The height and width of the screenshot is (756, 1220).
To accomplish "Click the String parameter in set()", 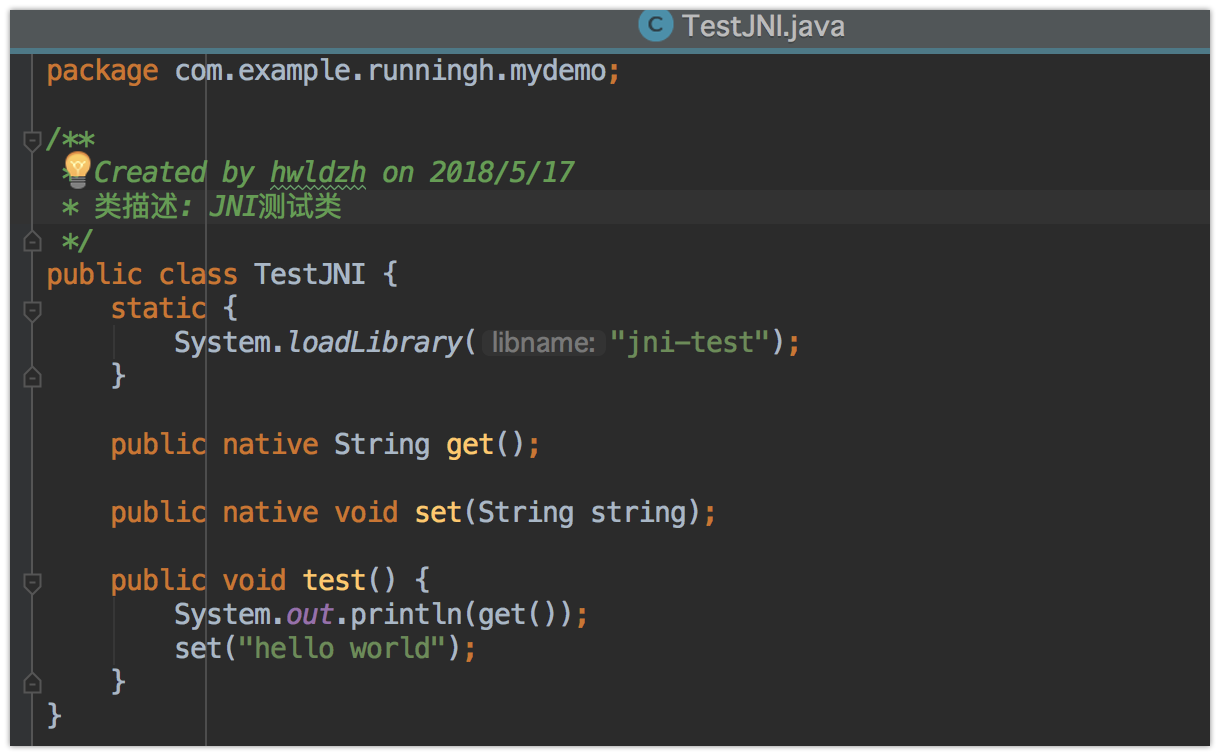I will [x=527, y=511].
